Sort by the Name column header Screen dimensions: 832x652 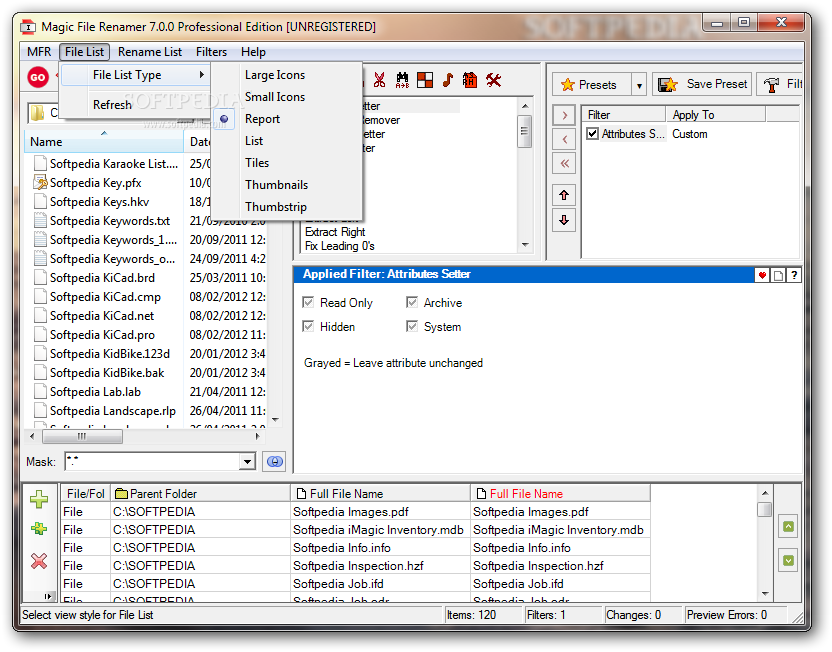tap(104, 142)
